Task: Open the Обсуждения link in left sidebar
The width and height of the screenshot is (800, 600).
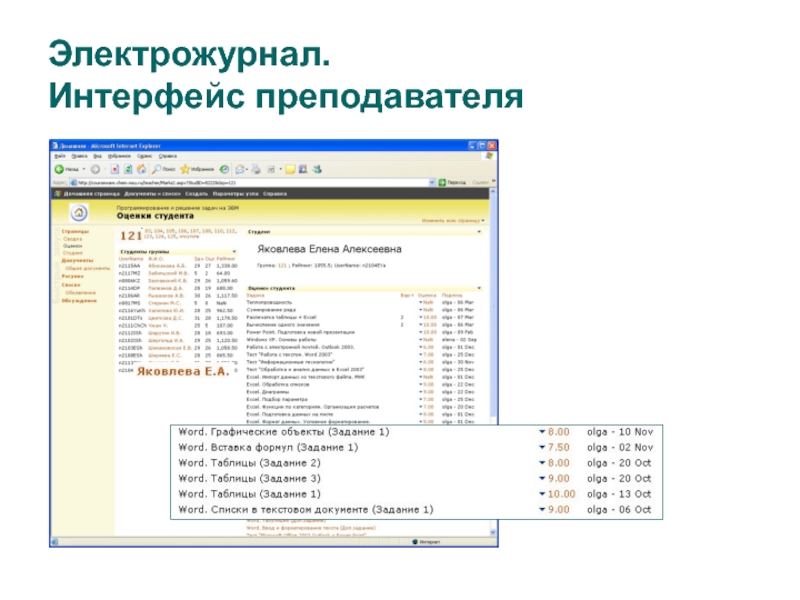Action: click(x=78, y=300)
